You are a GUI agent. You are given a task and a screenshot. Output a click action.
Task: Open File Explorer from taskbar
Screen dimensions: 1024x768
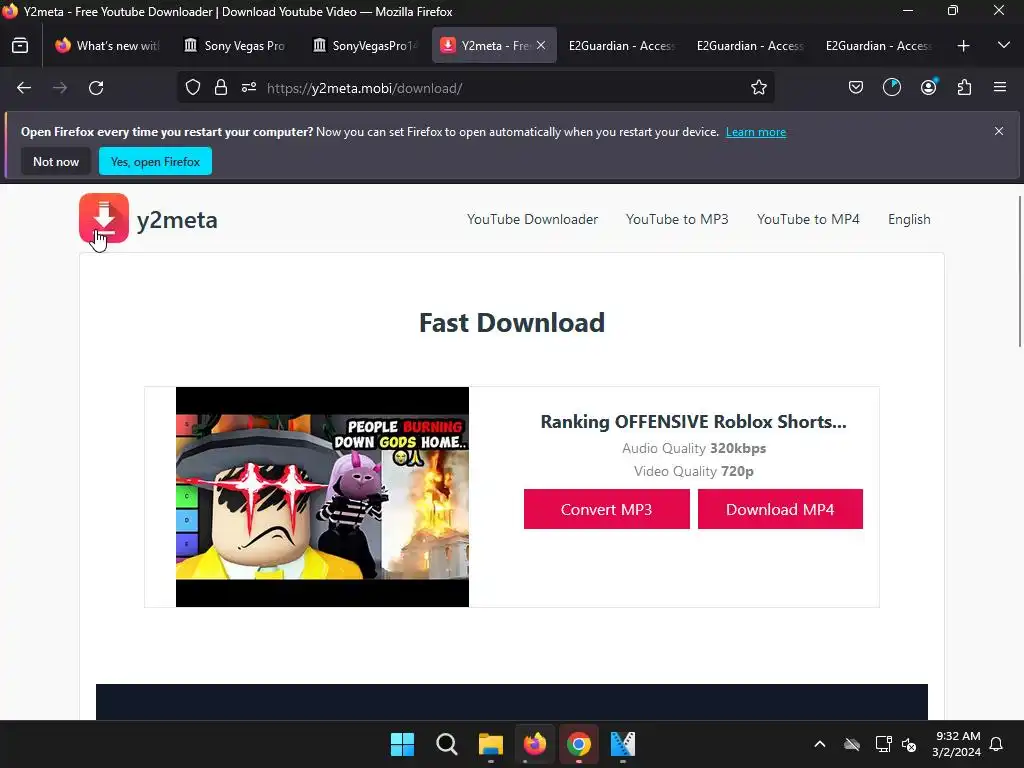tap(490, 744)
